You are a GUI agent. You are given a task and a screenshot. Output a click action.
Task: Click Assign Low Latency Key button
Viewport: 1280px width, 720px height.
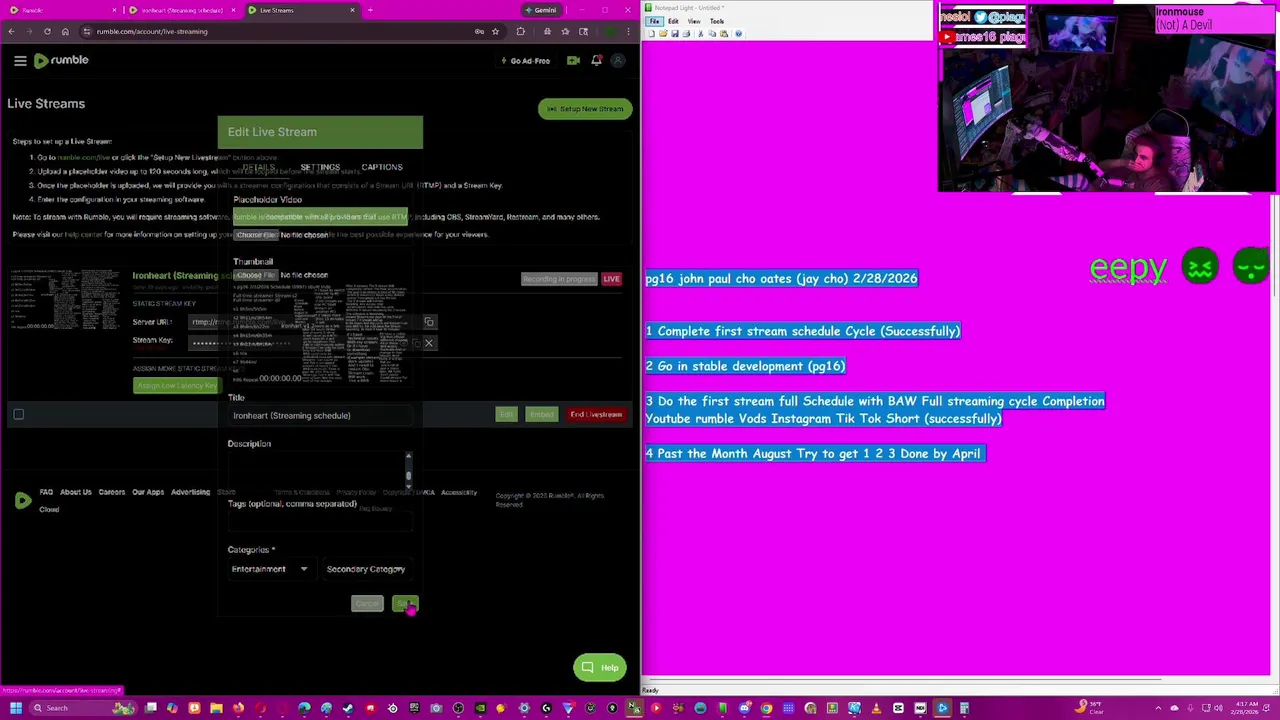coord(176,386)
